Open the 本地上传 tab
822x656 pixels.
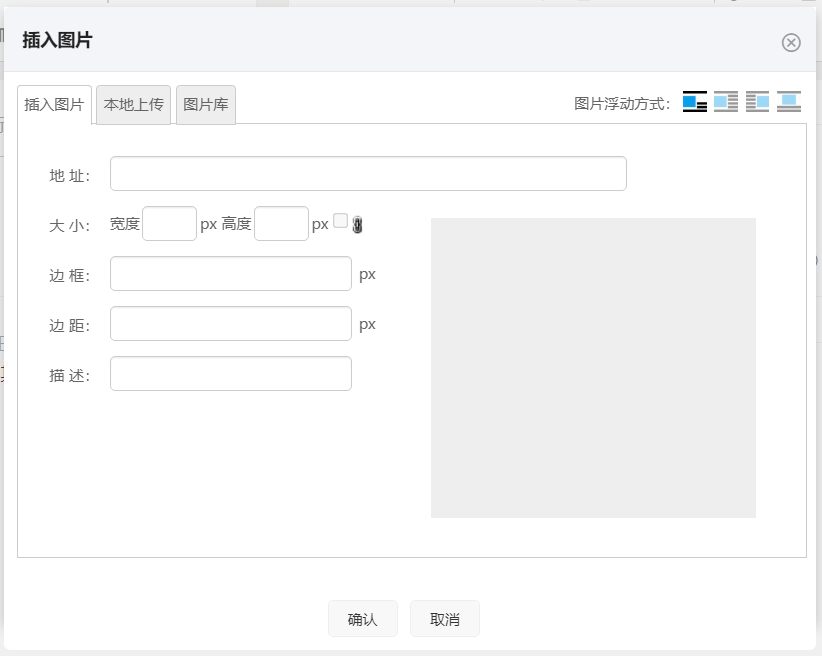point(134,105)
